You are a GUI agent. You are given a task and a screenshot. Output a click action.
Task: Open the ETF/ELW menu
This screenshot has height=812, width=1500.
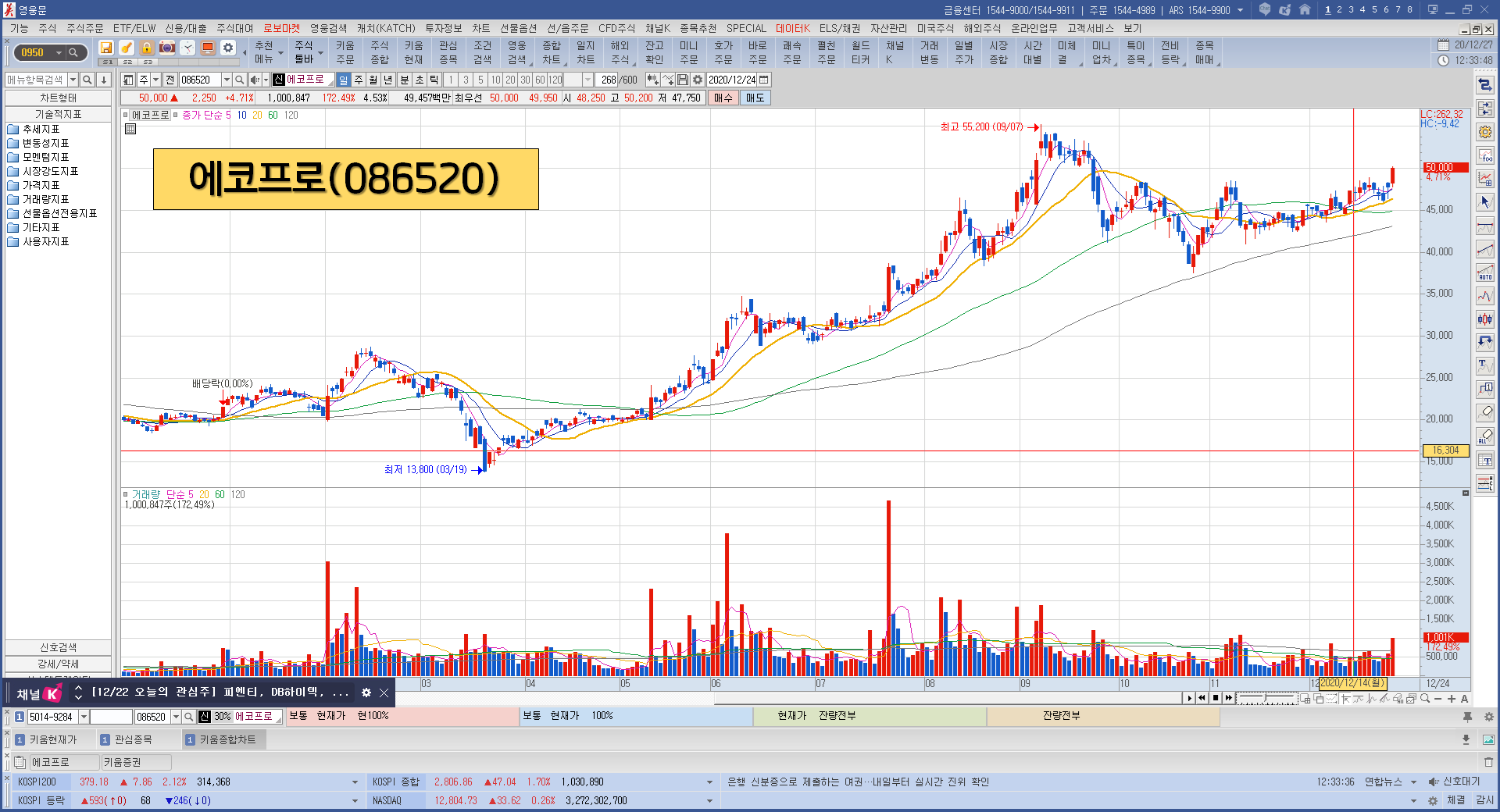pos(134,28)
